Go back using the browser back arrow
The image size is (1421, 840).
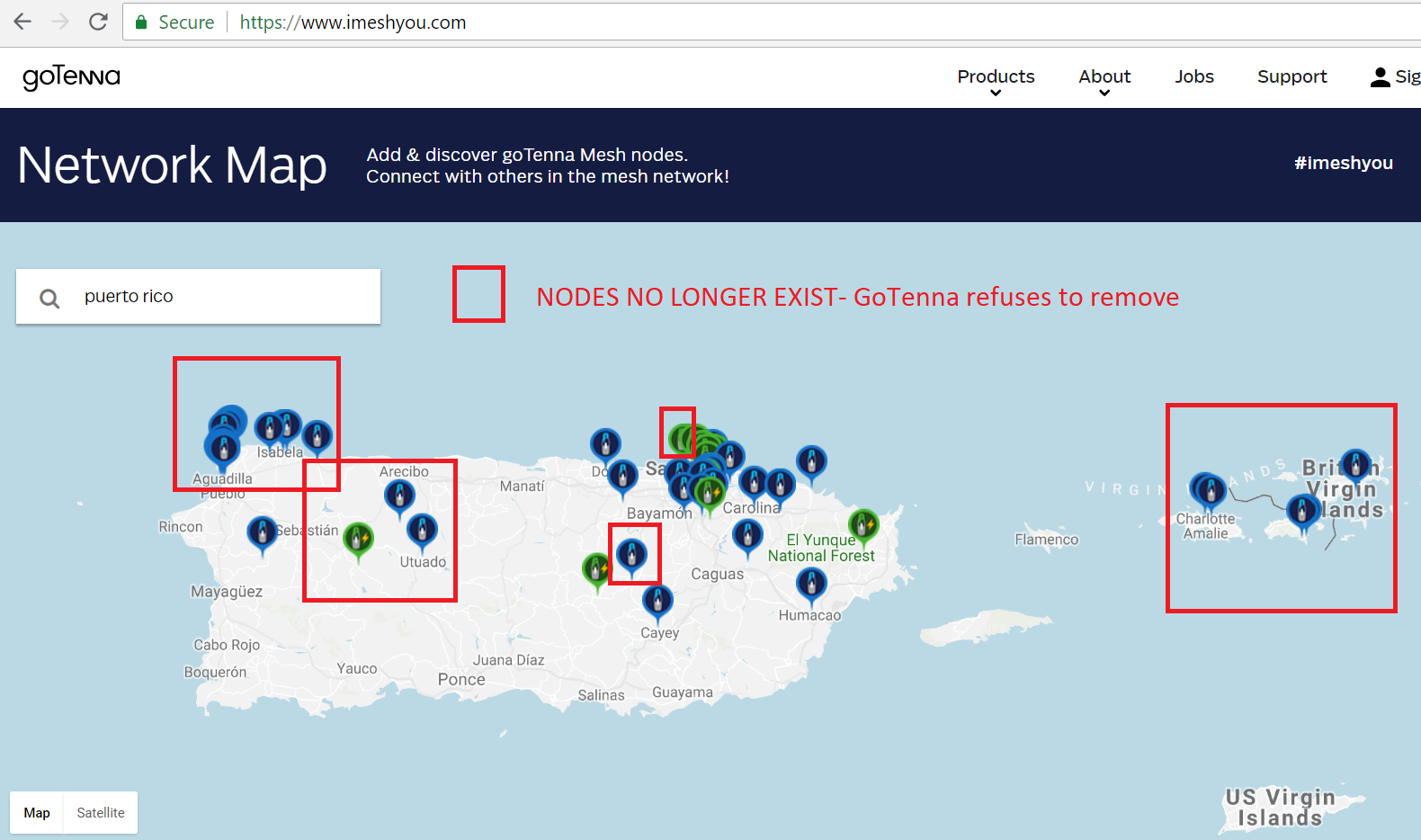coord(22,22)
